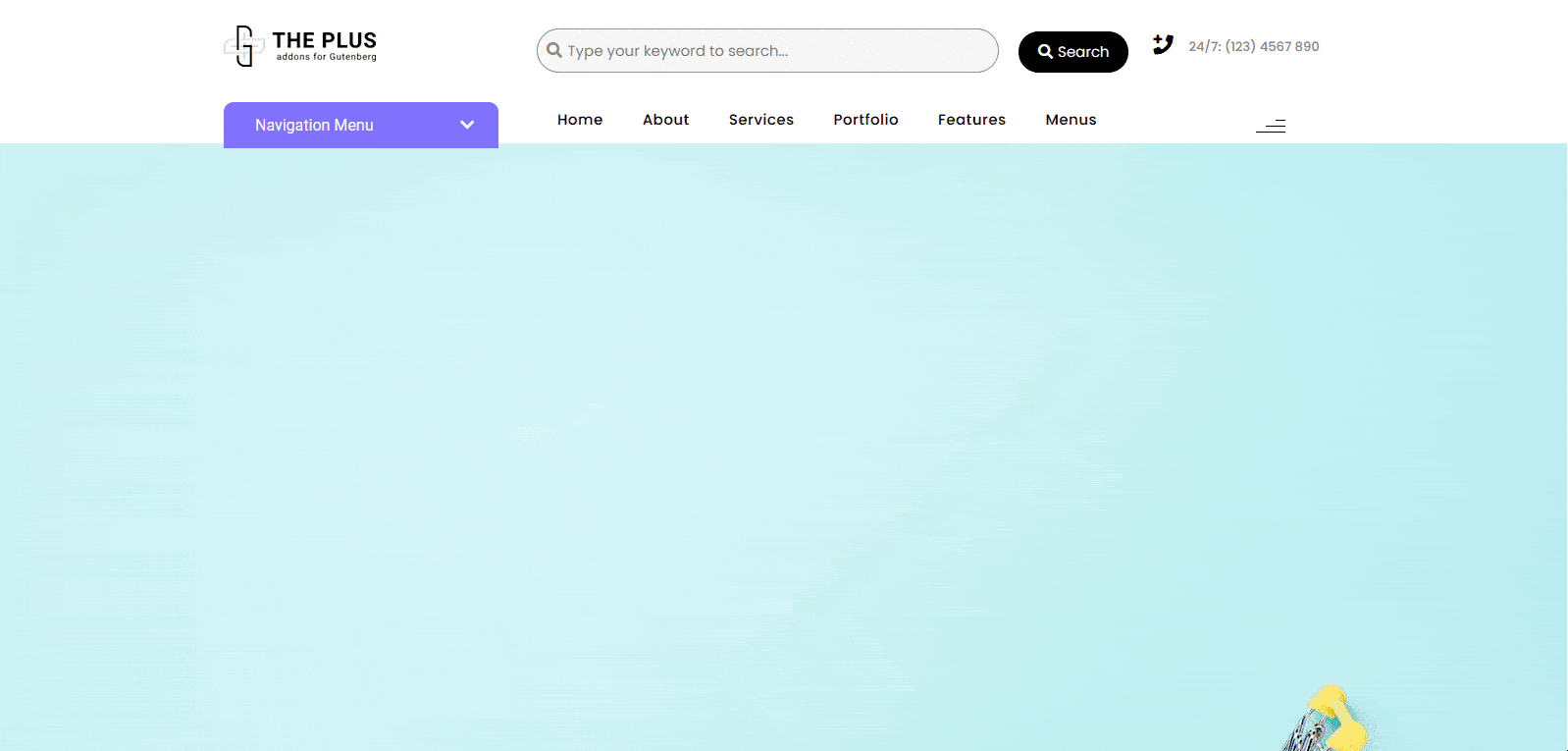Click the magnifier icon inside search field
The height and width of the screenshot is (751, 1568).
pos(554,50)
